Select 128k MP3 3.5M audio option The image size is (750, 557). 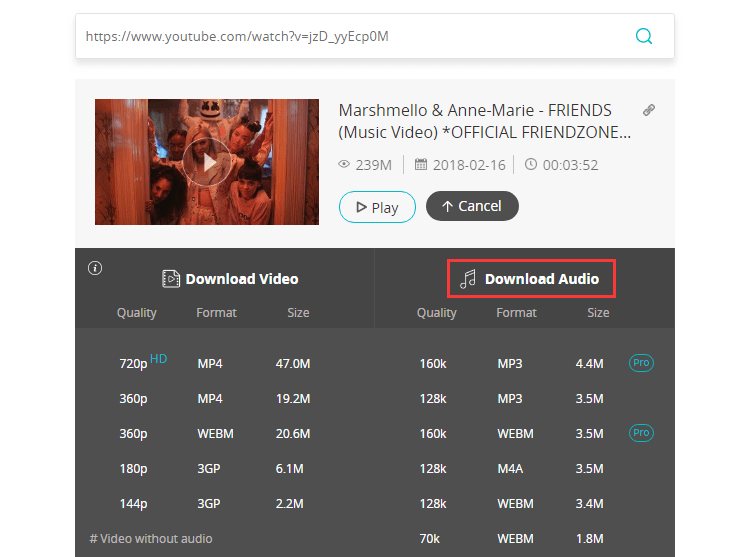coord(511,399)
